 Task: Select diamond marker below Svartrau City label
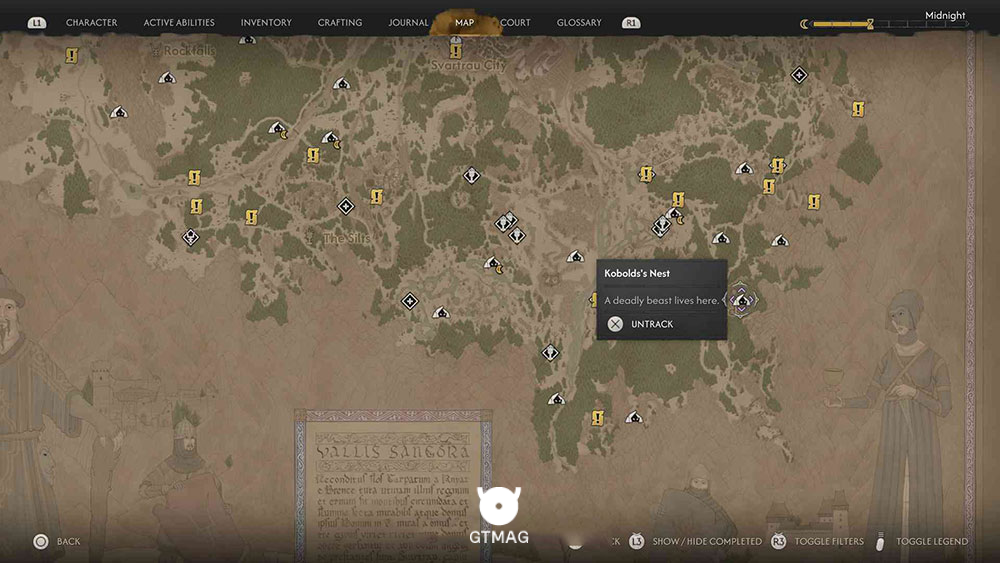click(471, 175)
